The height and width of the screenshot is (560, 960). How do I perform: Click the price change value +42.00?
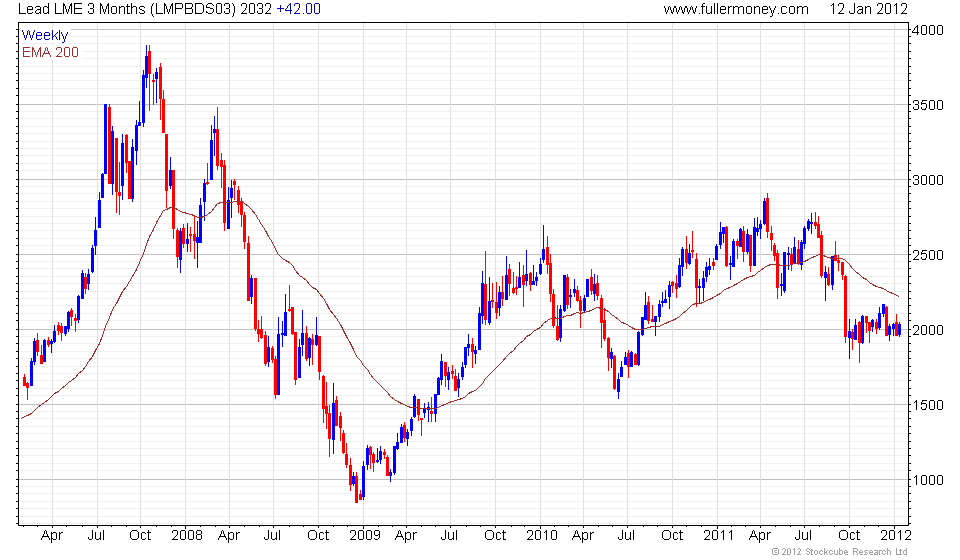point(298,9)
